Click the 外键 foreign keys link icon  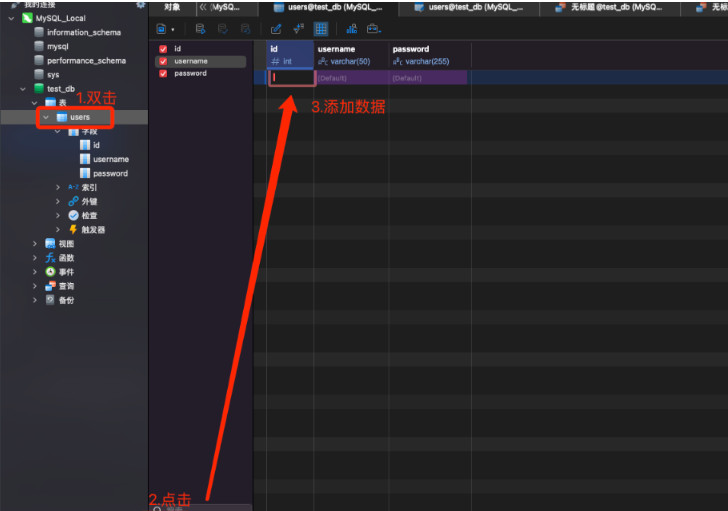click(x=73, y=201)
